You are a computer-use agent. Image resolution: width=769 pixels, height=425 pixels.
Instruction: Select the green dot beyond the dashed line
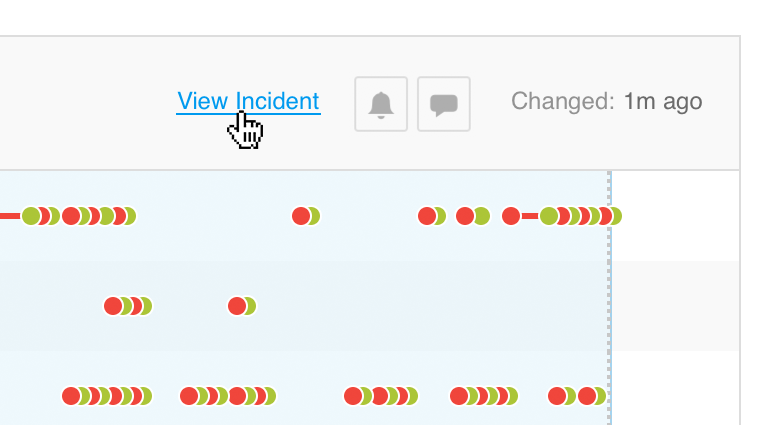tap(617, 216)
